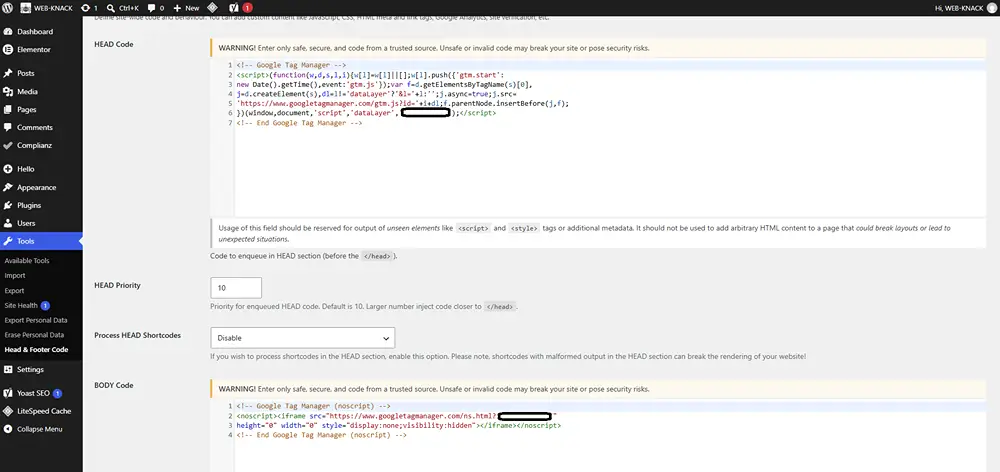
Task: Click the HEAD Code field label
Action: point(114,44)
